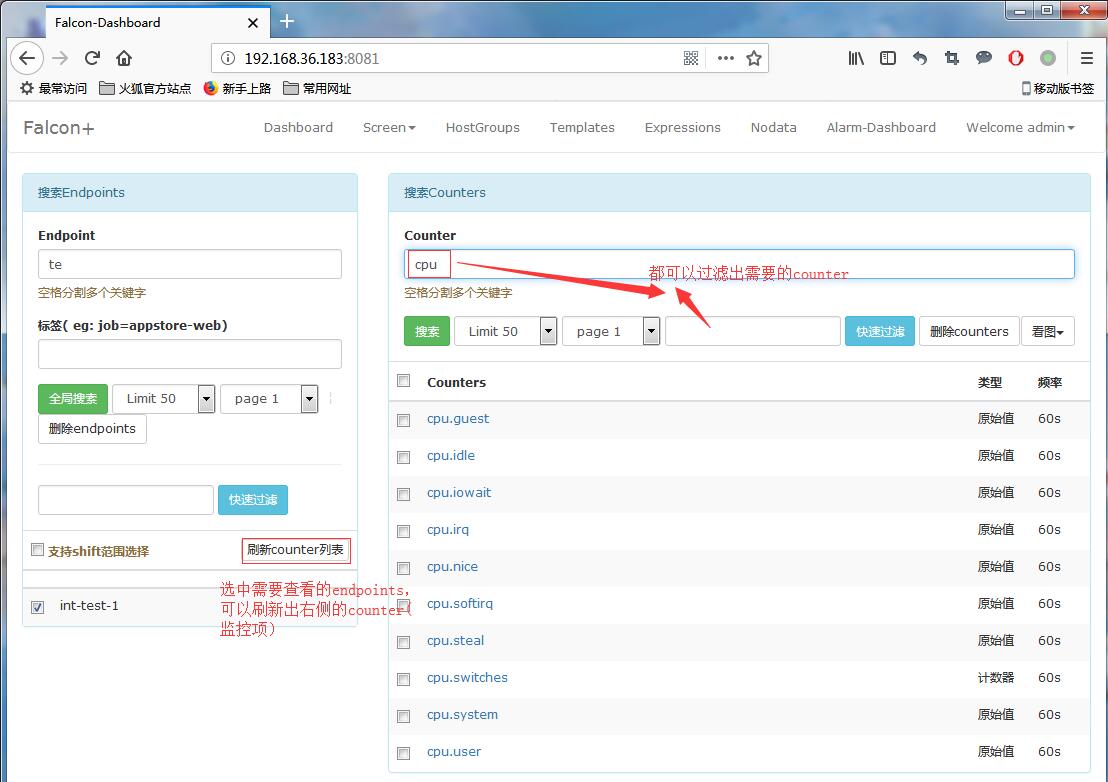Open the QR code icon in address bar
The height and width of the screenshot is (782, 1108).
tap(691, 58)
